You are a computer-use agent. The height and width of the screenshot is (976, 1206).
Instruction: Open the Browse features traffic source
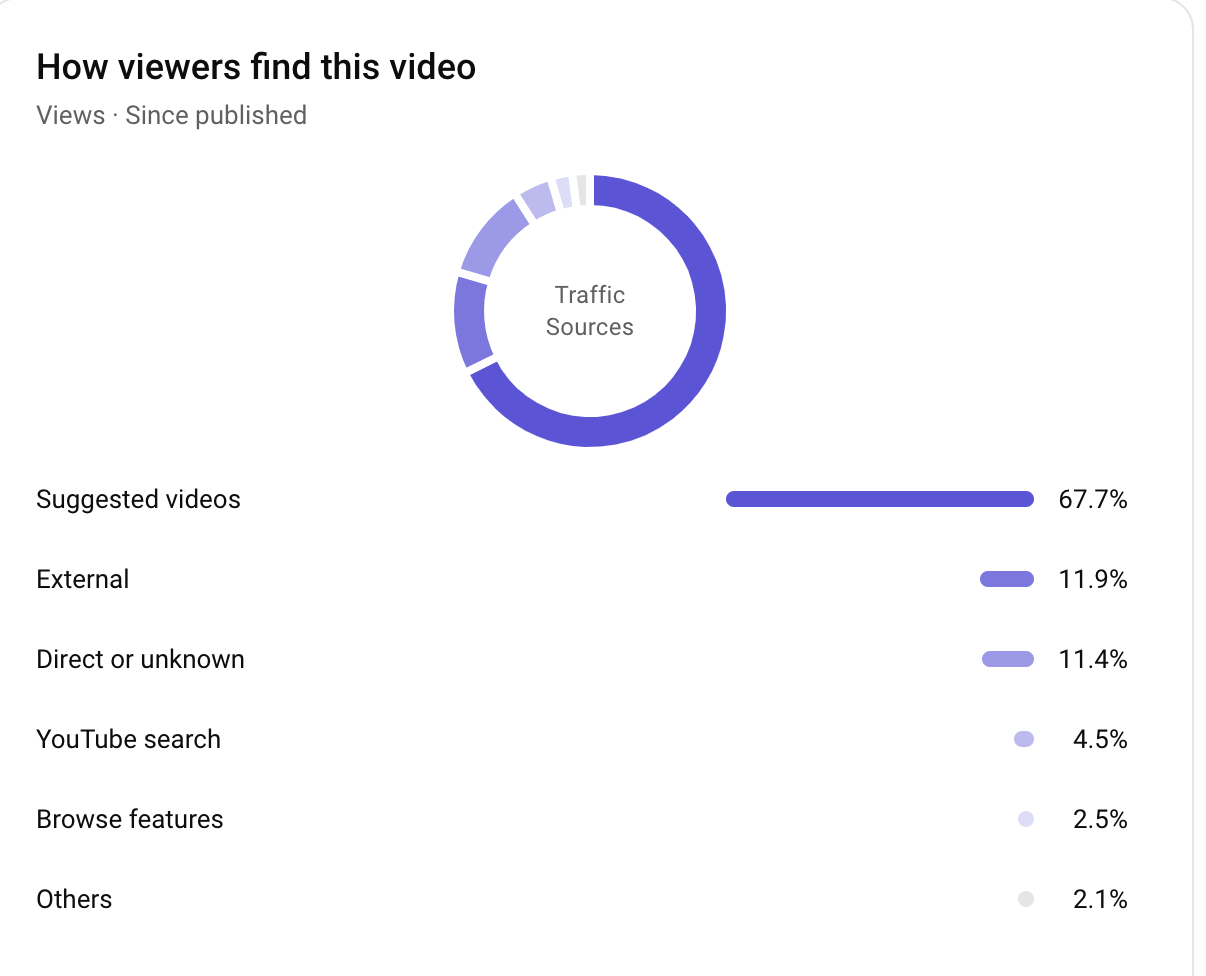pos(129,819)
